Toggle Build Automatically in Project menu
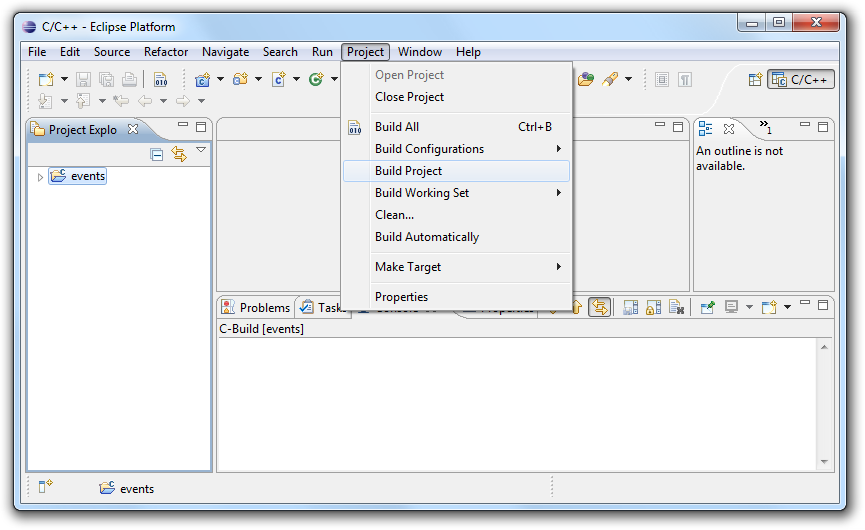The image size is (865, 530). (456, 237)
